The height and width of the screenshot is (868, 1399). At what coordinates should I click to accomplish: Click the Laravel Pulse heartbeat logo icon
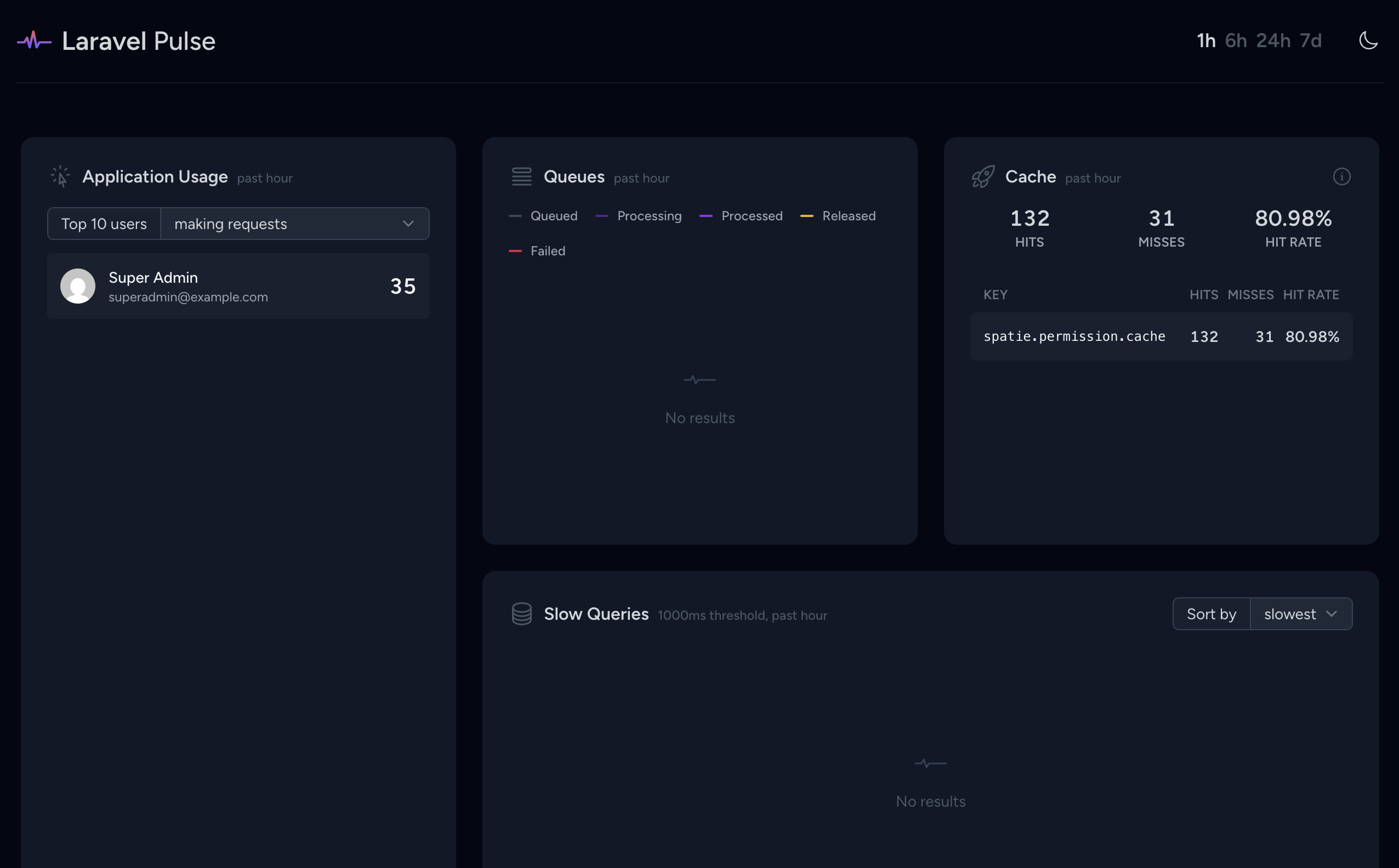point(34,41)
